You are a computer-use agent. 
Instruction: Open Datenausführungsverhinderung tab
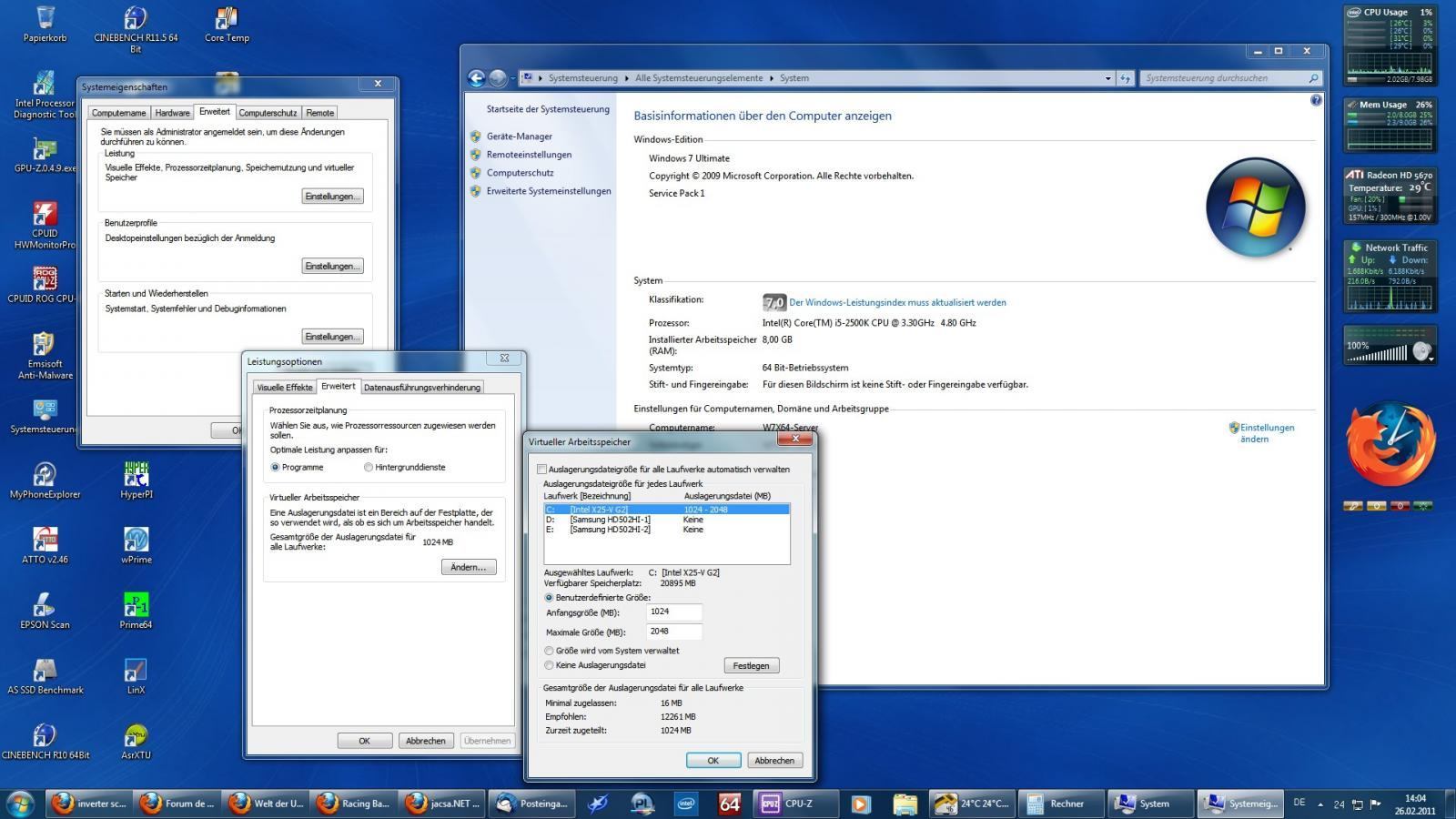[422, 388]
